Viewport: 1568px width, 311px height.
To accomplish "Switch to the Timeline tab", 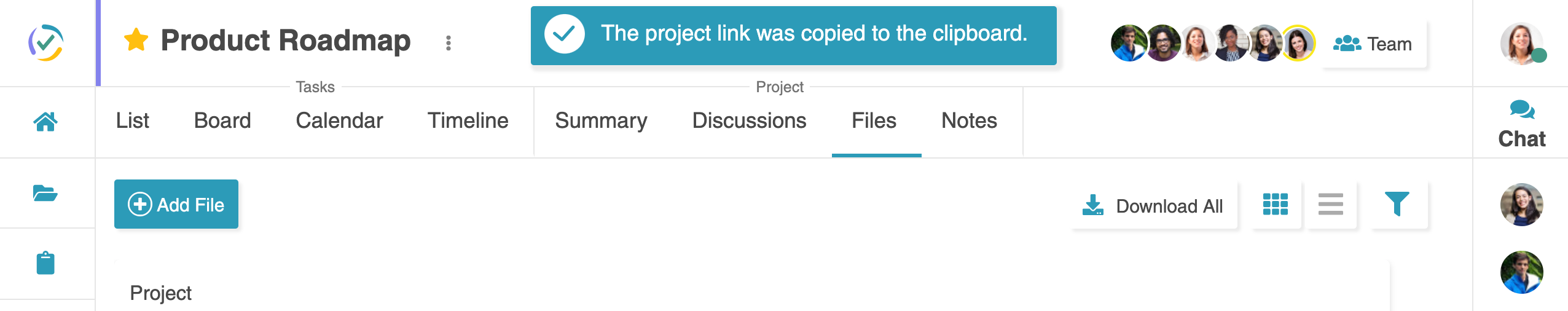I will click(468, 120).
